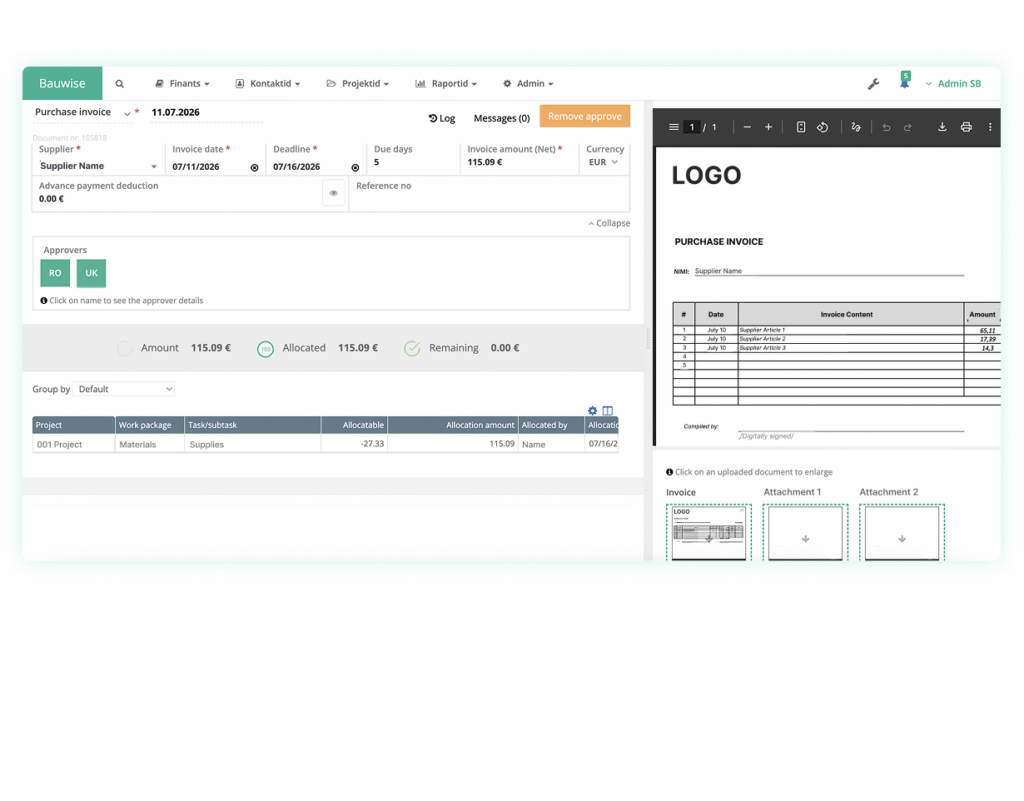Open the wrench settings icon in header
This screenshot has height=801, width=1024.
(x=872, y=83)
